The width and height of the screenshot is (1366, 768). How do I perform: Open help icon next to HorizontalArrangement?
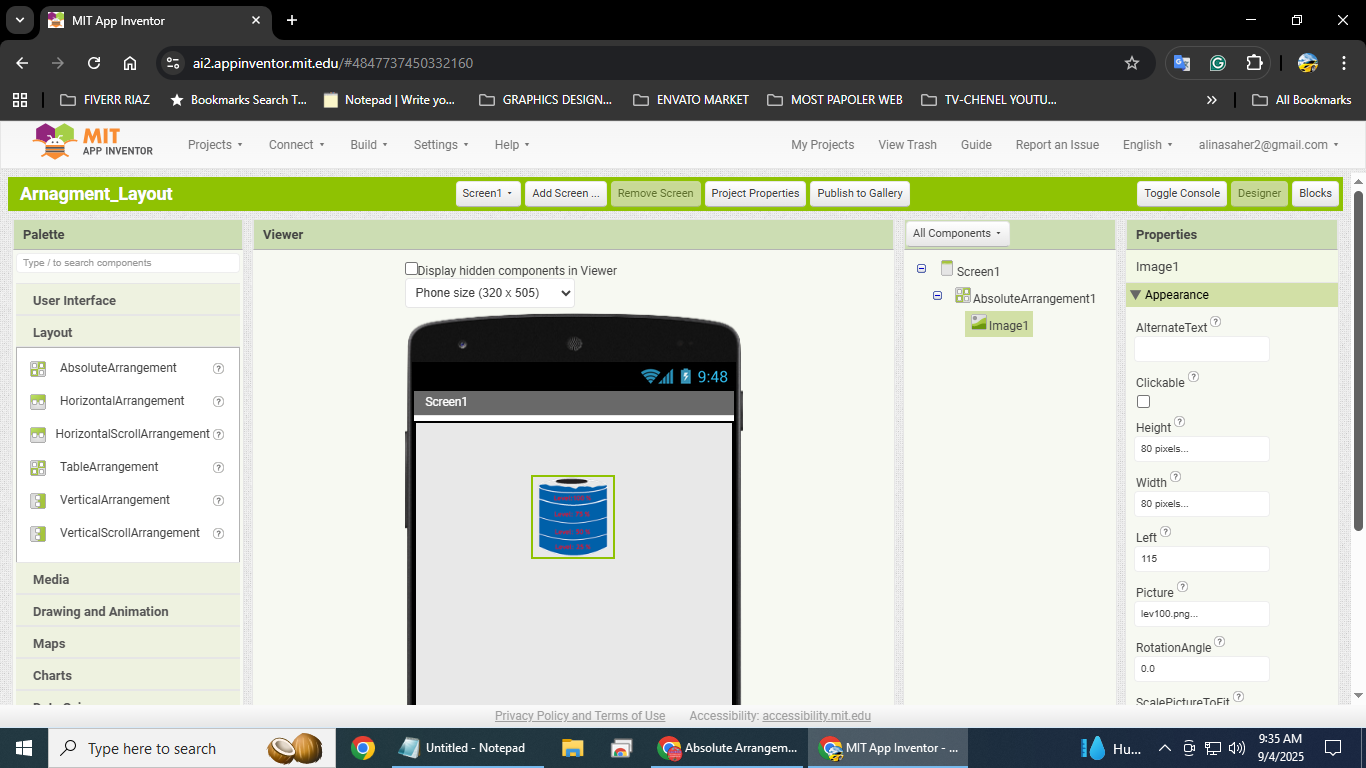pos(218,401)
